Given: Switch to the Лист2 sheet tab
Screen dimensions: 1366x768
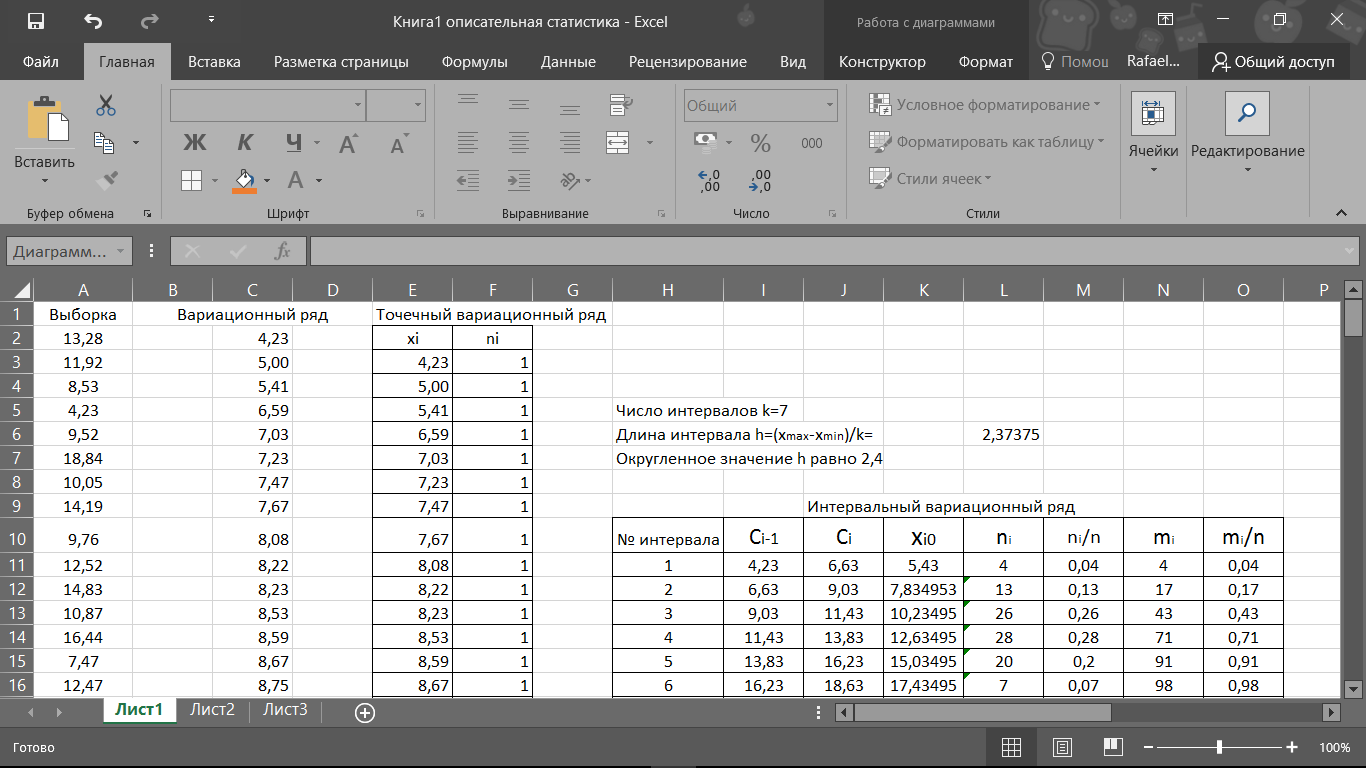Looking at the screenshot, I should [x=212, y=710].
